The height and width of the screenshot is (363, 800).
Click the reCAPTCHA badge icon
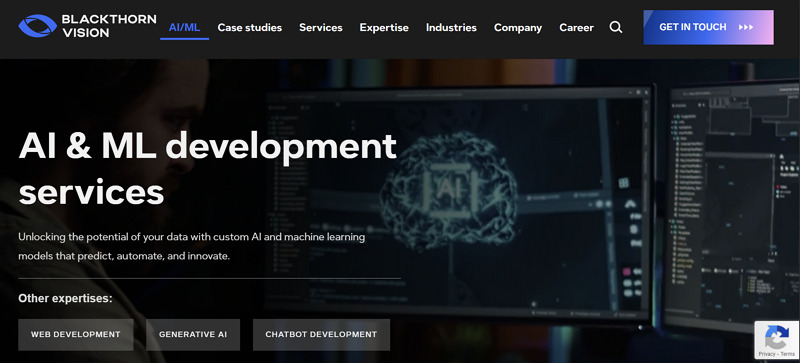tap(777, 336)
